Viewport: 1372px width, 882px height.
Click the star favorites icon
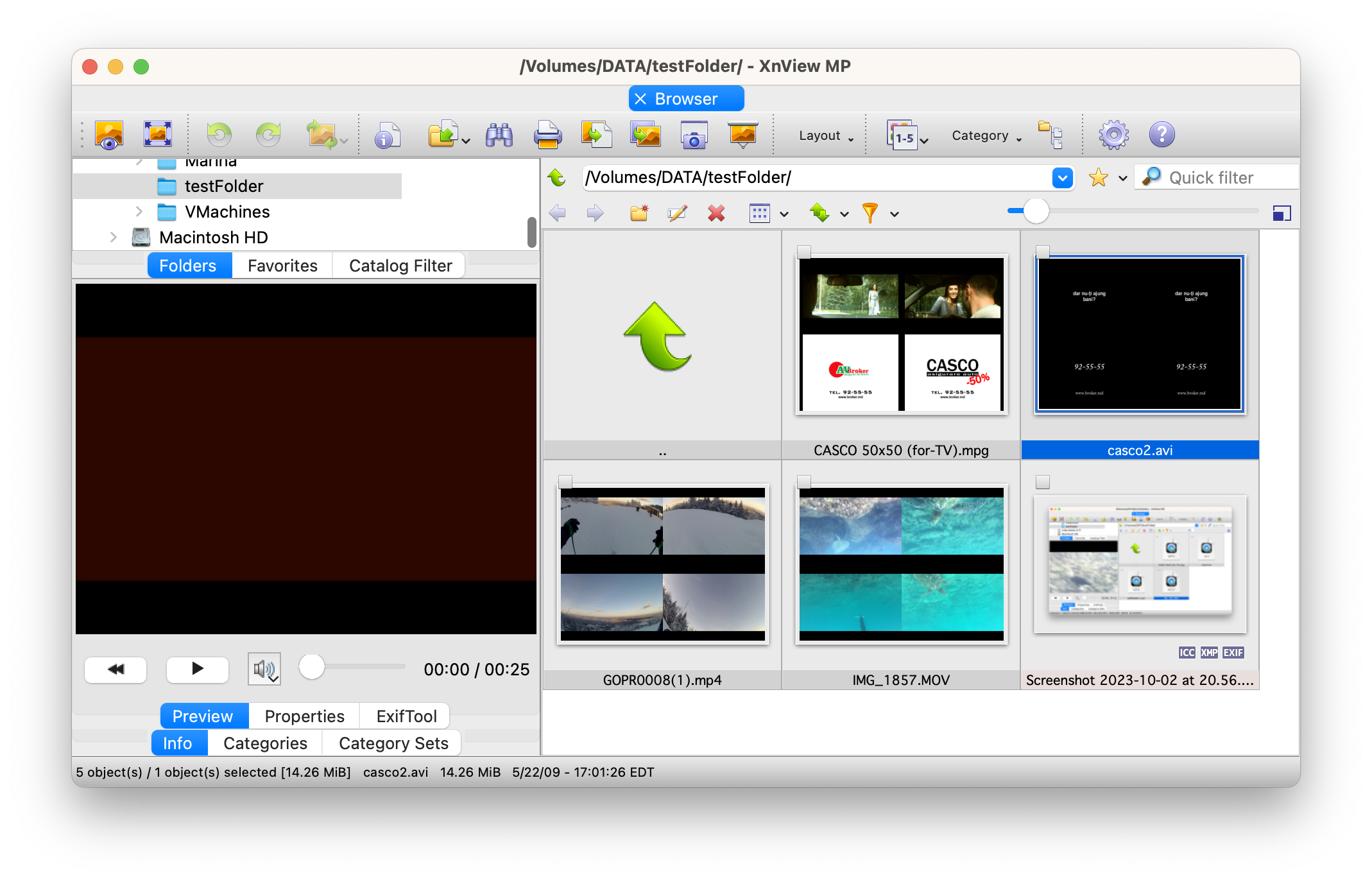(1098, 178)
